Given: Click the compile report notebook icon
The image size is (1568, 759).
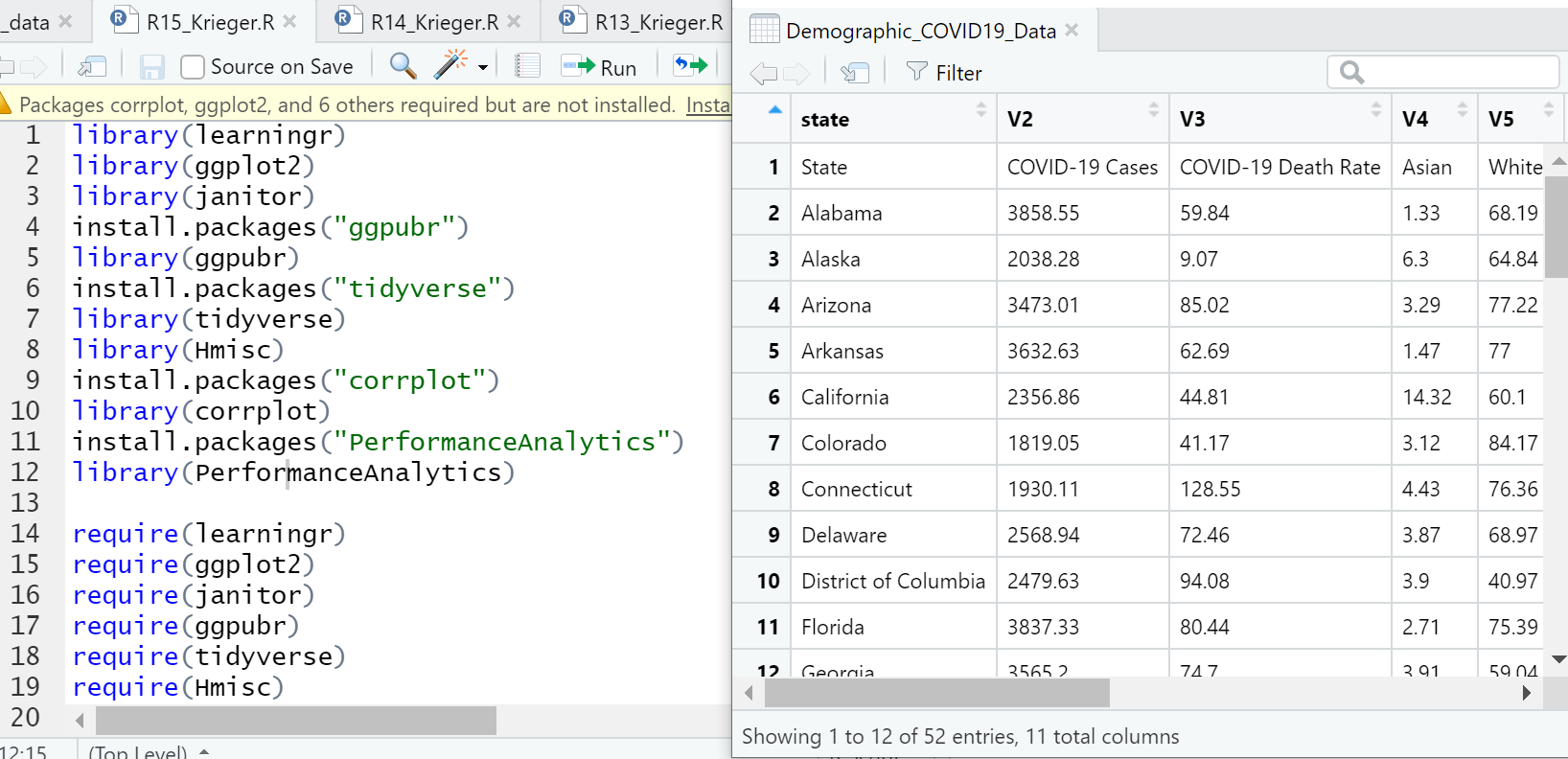Looking at the screenshot, I should pyautogui.click(x=527, y=66).
